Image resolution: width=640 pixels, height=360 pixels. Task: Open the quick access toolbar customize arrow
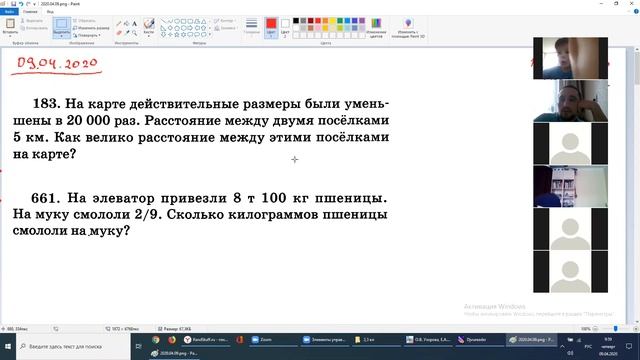click(34, 4)
